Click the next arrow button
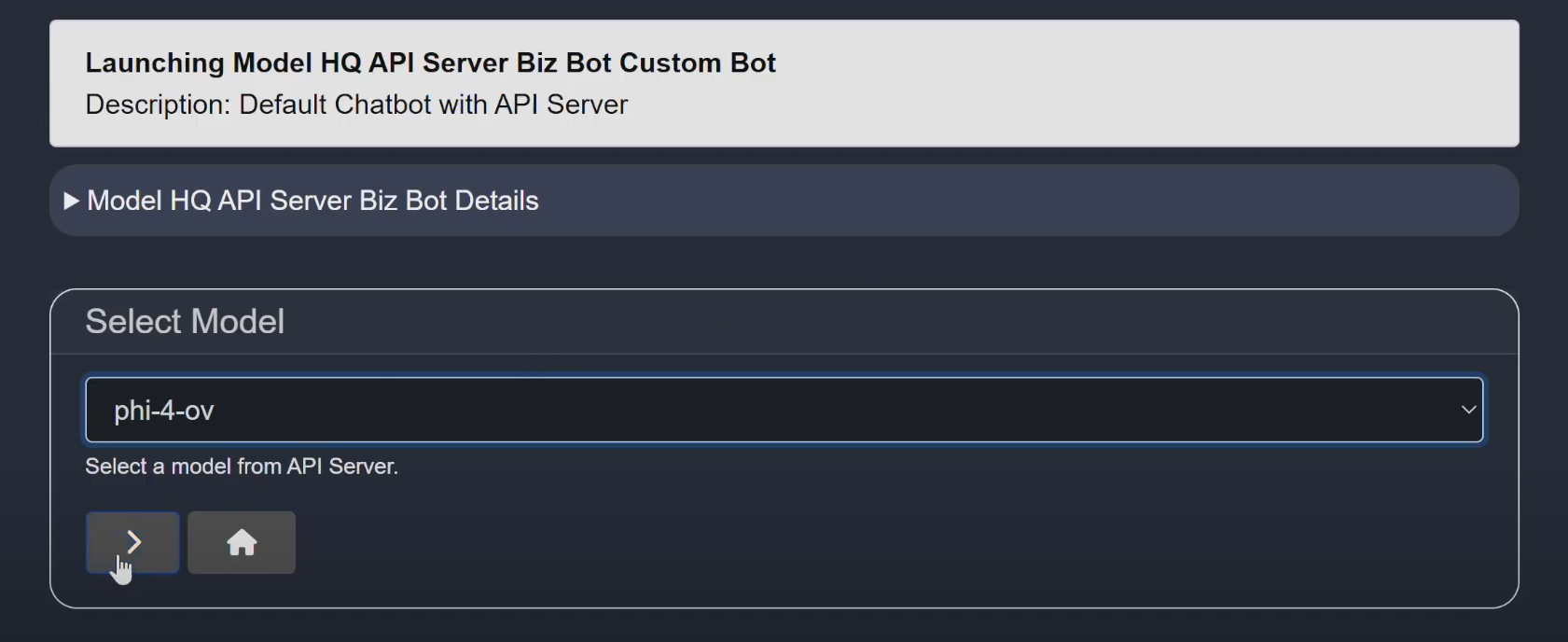1568x642 pixels. (x=132, y=542)
